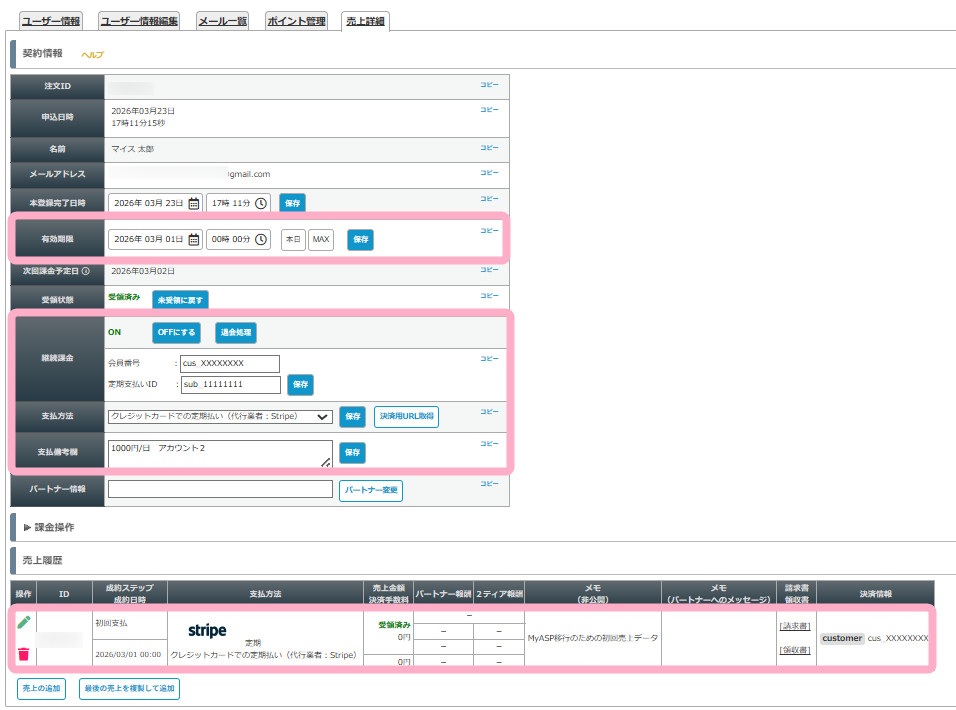The image size is (956, 710).
Task: Set expiration to maximum with MAX button
Action: coord(320,240)
